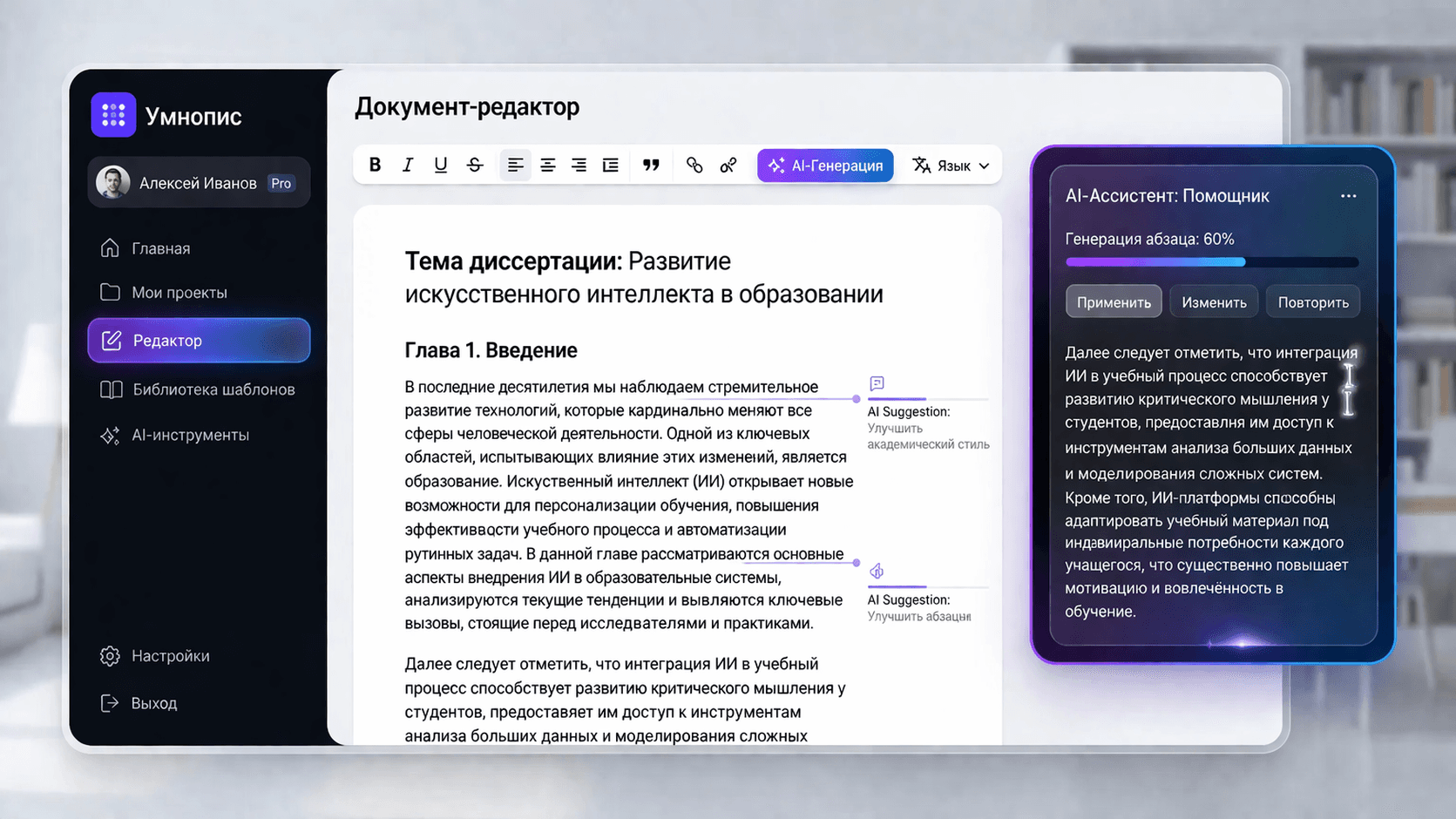Image resolution: width=1456 pixels, height=819 pixels.
Task: Open the Умнопис app logo icon
Action: click(x=112, y=114)
